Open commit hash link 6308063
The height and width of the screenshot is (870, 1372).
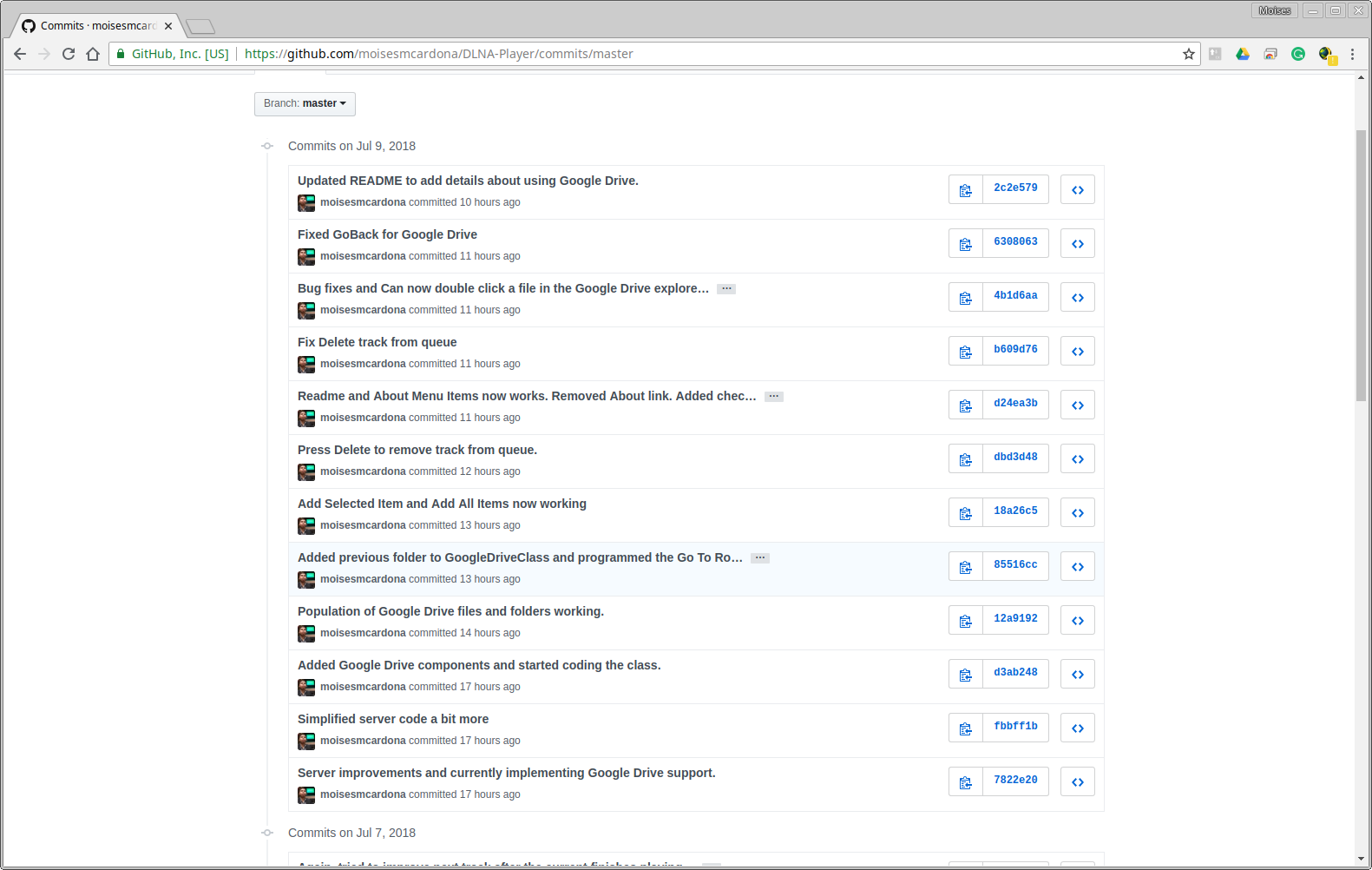(1015, 242)
